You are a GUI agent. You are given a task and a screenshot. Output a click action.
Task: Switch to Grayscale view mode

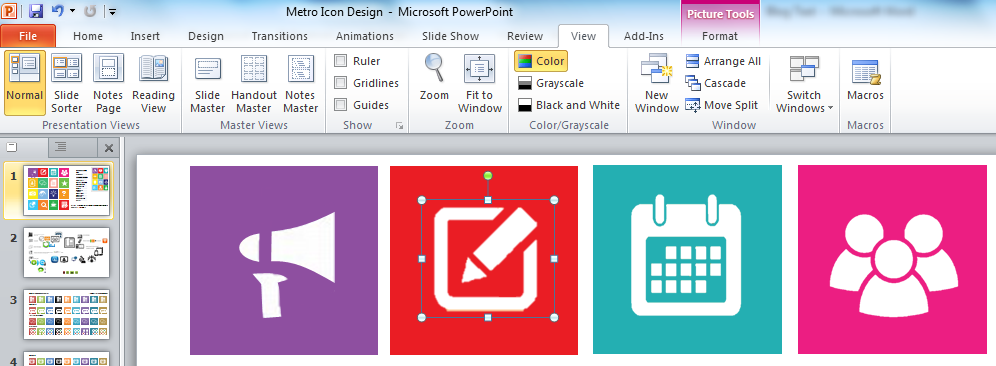pyautogui.click(x=551, y=83)
